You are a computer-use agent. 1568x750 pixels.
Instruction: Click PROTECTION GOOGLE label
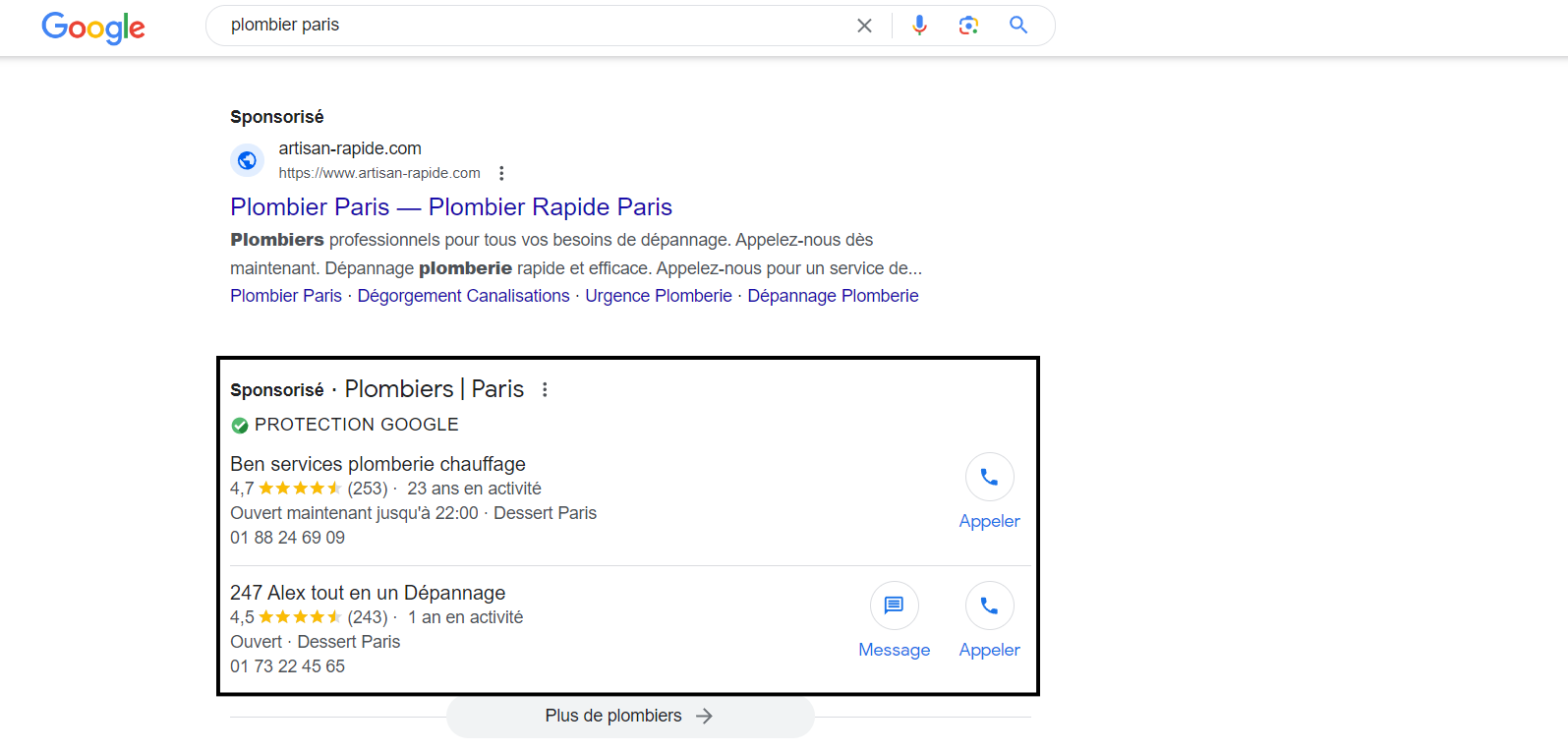coord(357,425)
